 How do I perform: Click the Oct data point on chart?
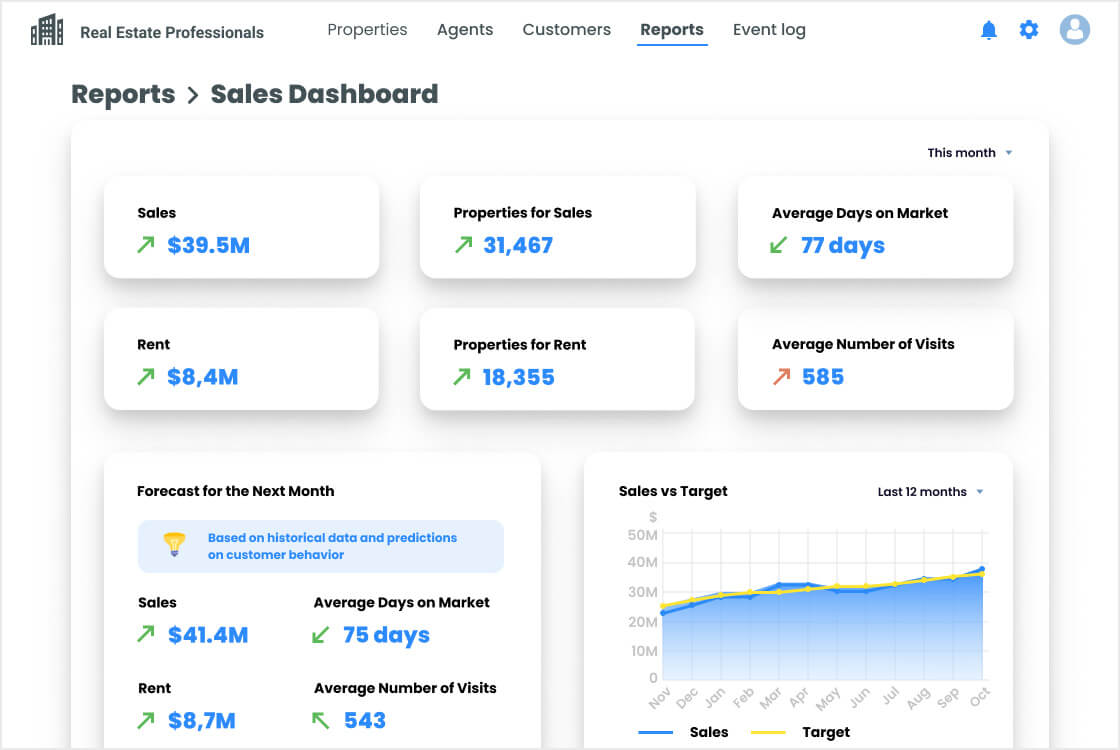tap(981, 569)
